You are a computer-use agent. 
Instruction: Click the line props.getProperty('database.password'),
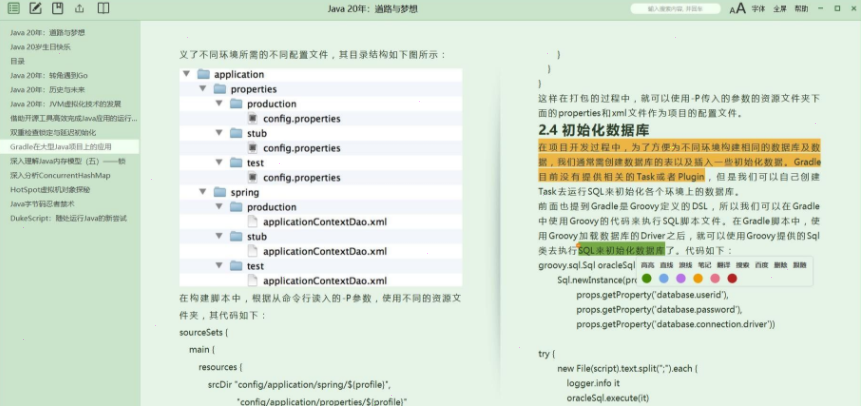tap(659, 310)
